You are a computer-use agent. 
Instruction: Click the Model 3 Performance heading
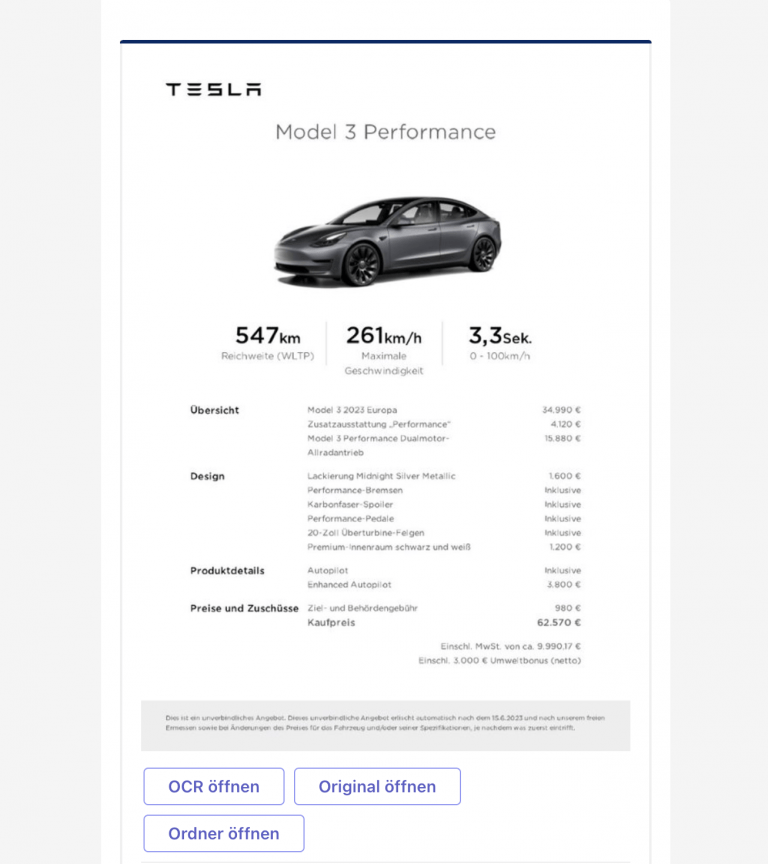pyautogui.click(x=386, y=132)
